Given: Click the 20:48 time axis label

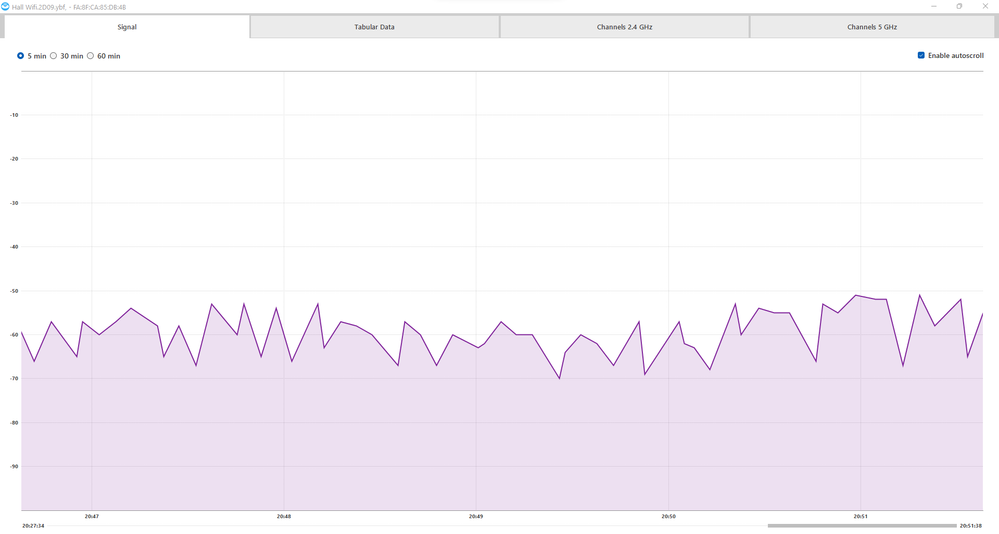Looking at the screenshot, I should tap(283, 516).
